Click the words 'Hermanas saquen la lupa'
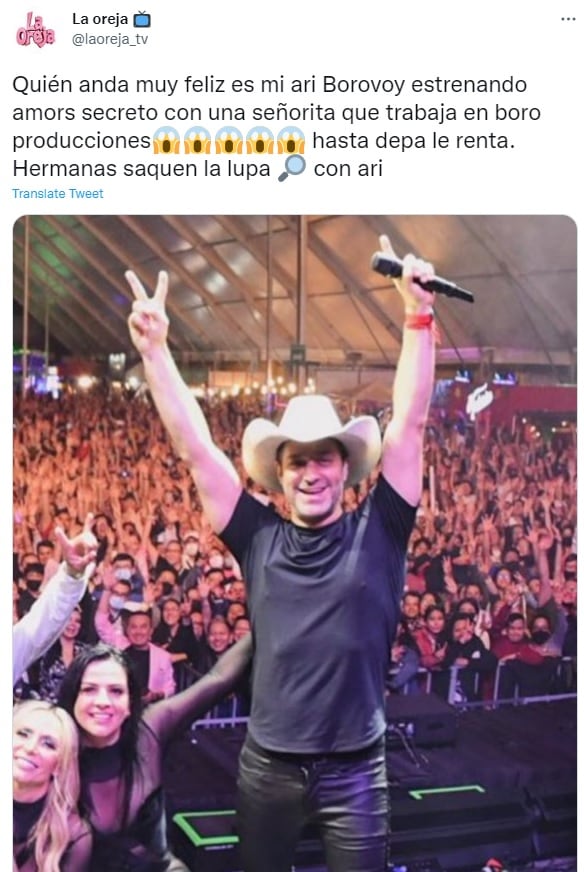The width and height of the screenshot is (584, 872). click(x=141, y=169)
